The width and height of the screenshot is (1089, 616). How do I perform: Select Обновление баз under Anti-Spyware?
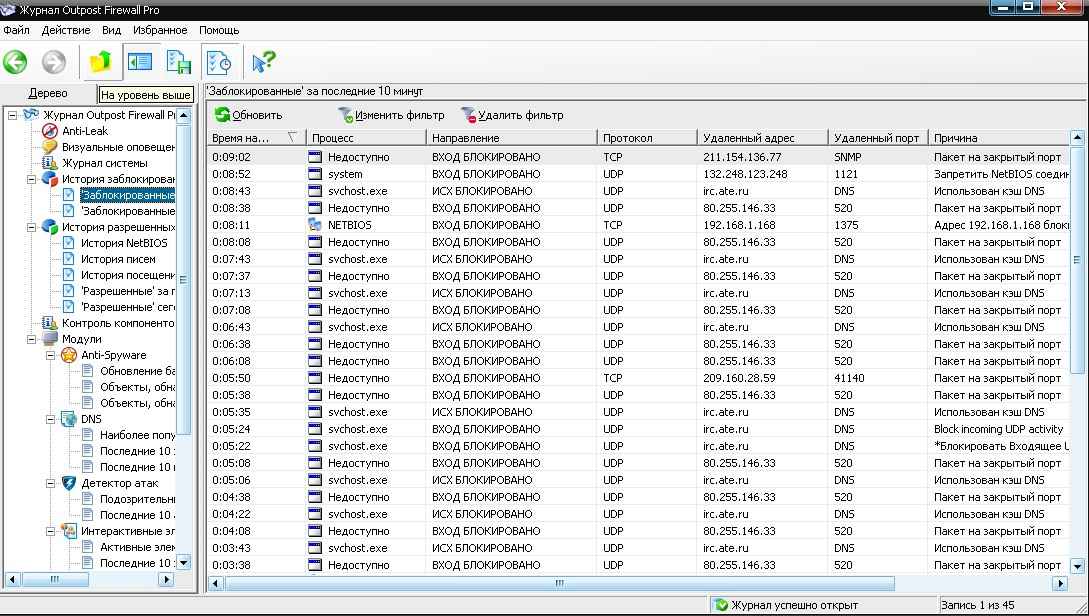[x=138, y=371]
